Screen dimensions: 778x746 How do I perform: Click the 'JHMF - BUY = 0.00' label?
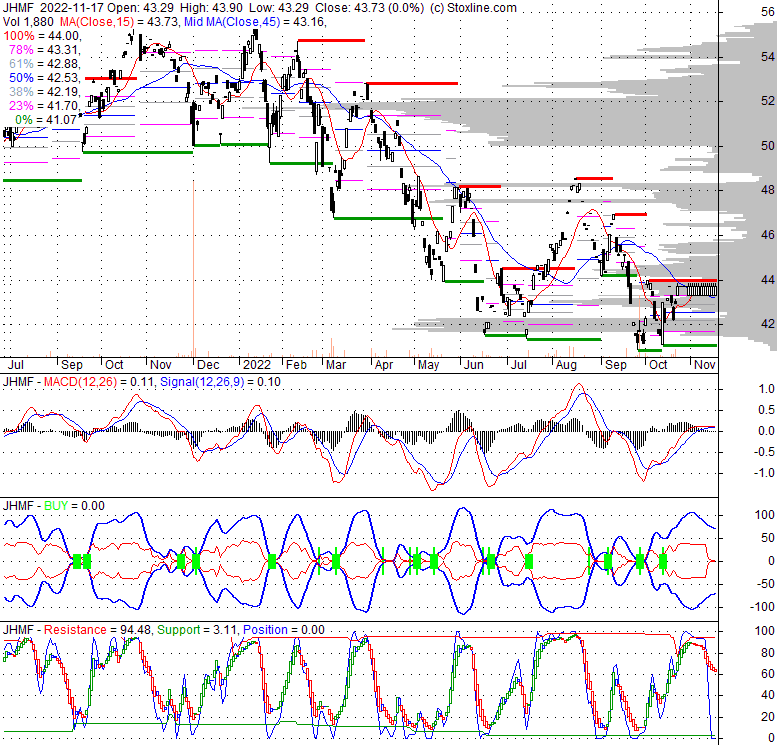54,506
